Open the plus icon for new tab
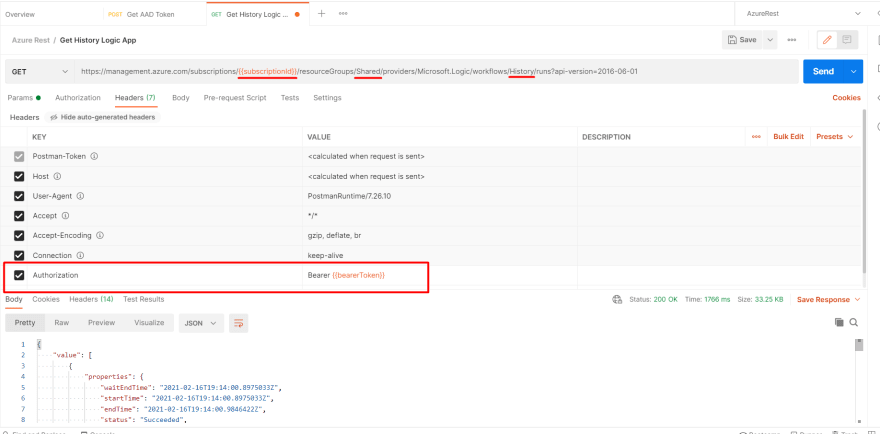 (321, 14)
